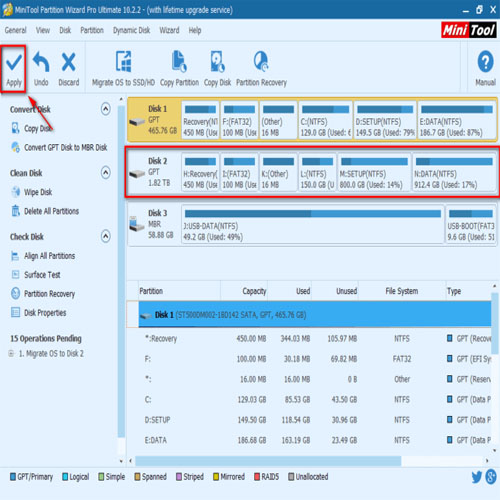This screenshot has width=500, height=500.
Task: Collapse the Convert Disk section
Action: pos(106,109)
